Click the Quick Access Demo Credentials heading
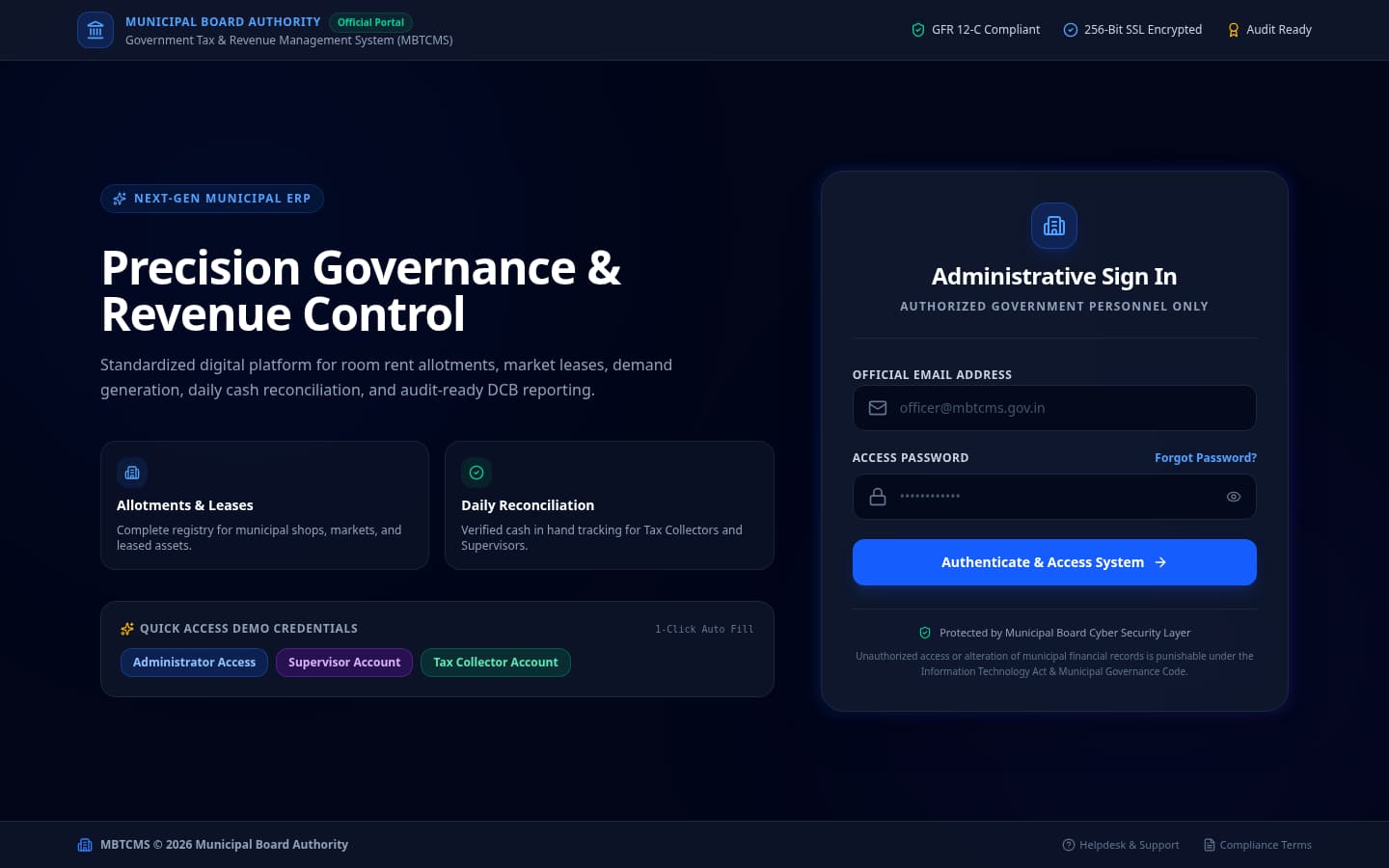Screen dimensions: 1389x868 [x=249, y=629]
